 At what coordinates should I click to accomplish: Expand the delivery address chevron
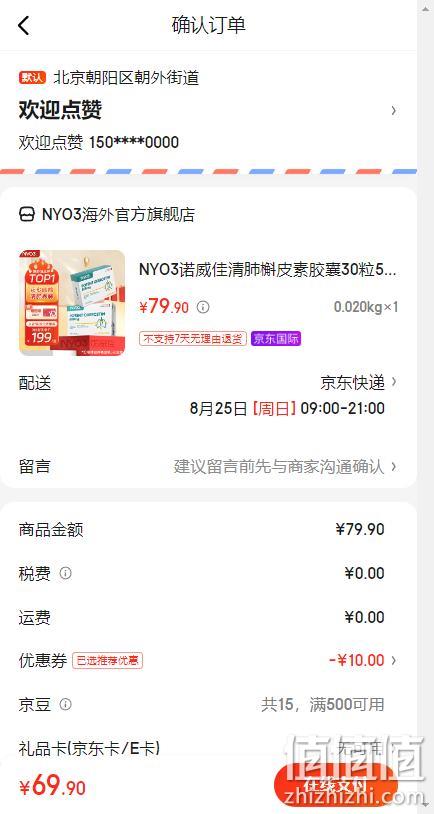[394, 110]
